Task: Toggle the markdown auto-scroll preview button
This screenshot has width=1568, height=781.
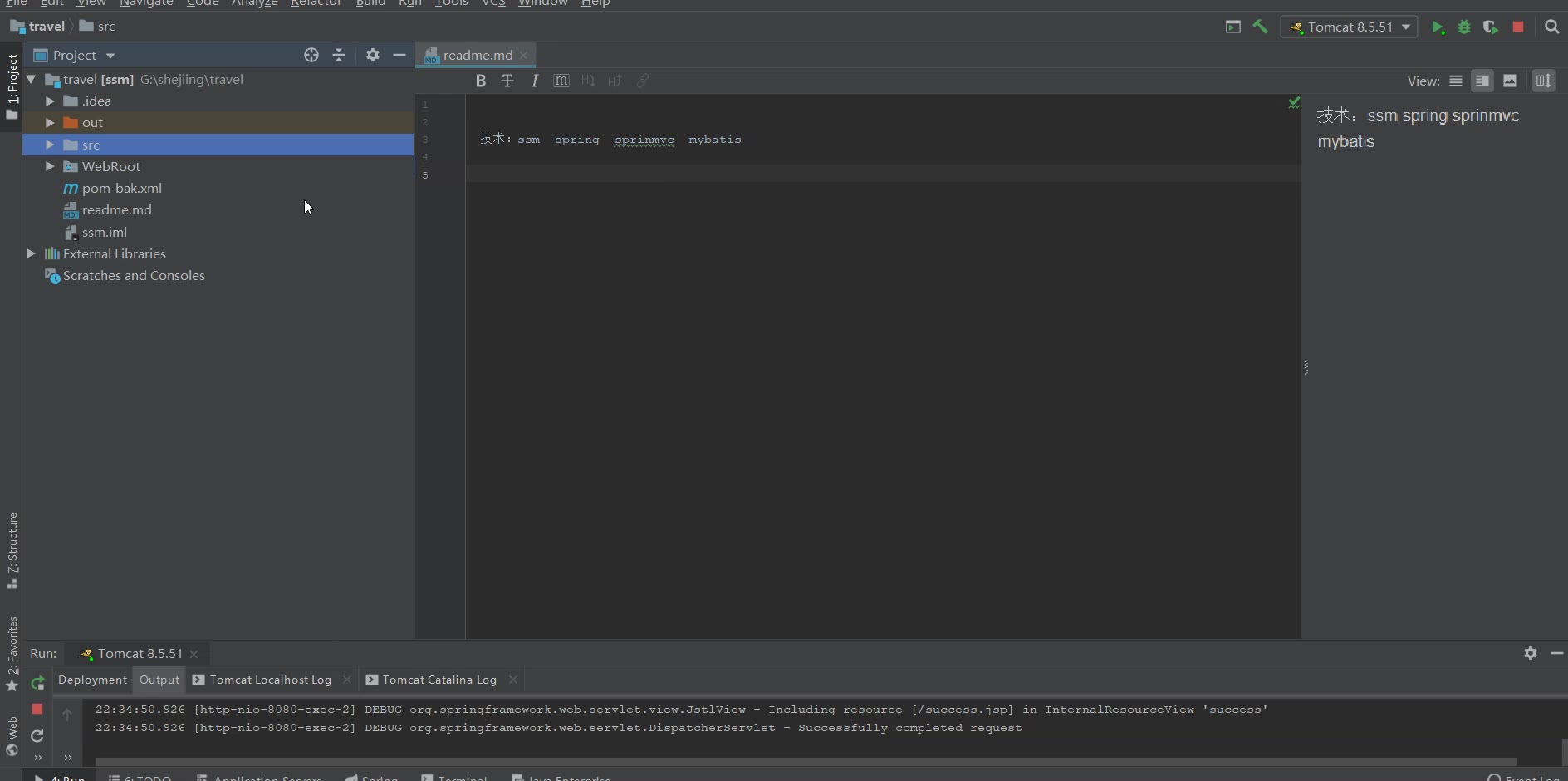Action: pos(1543,81)
